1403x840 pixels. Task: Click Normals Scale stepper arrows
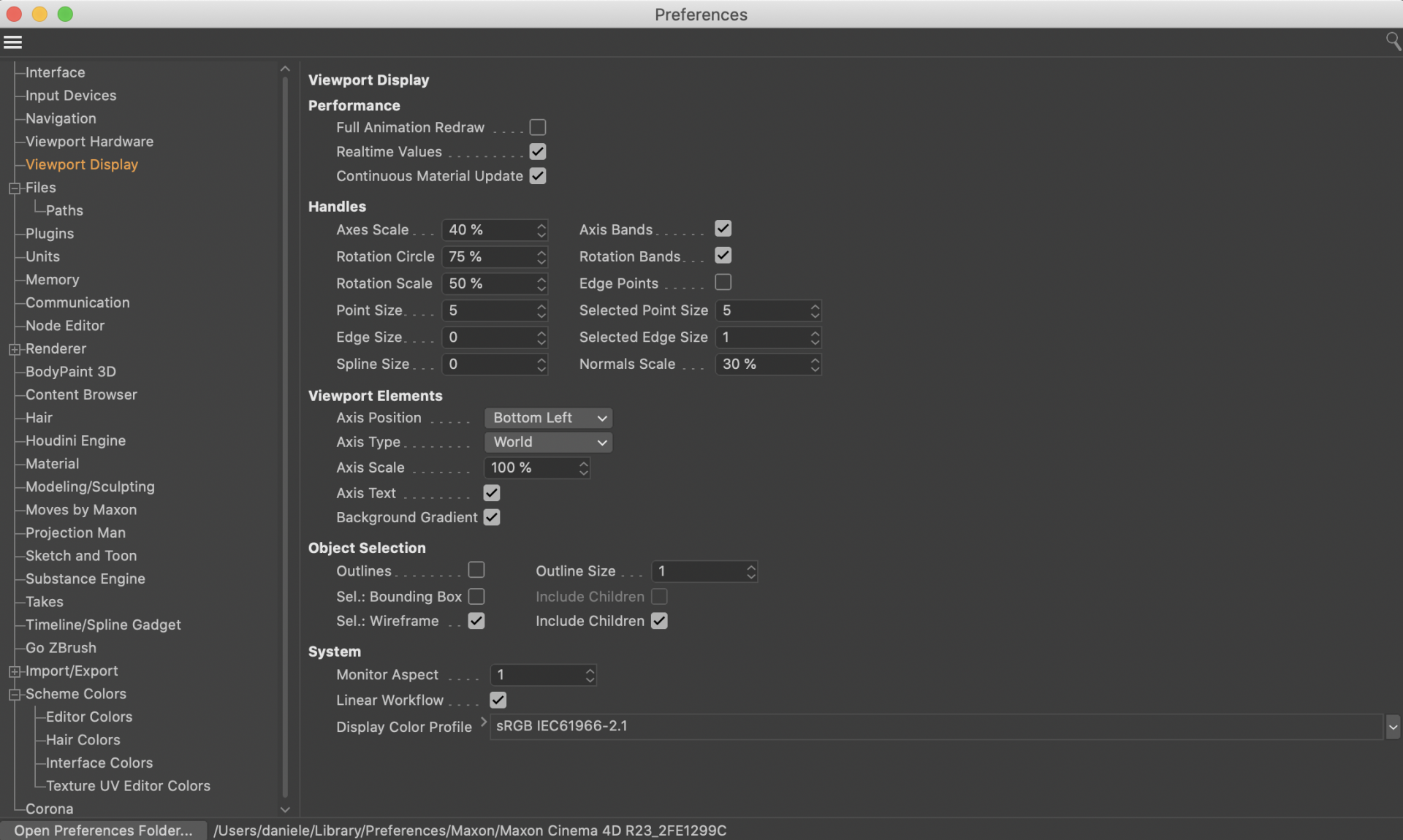(x=815, y=364)
